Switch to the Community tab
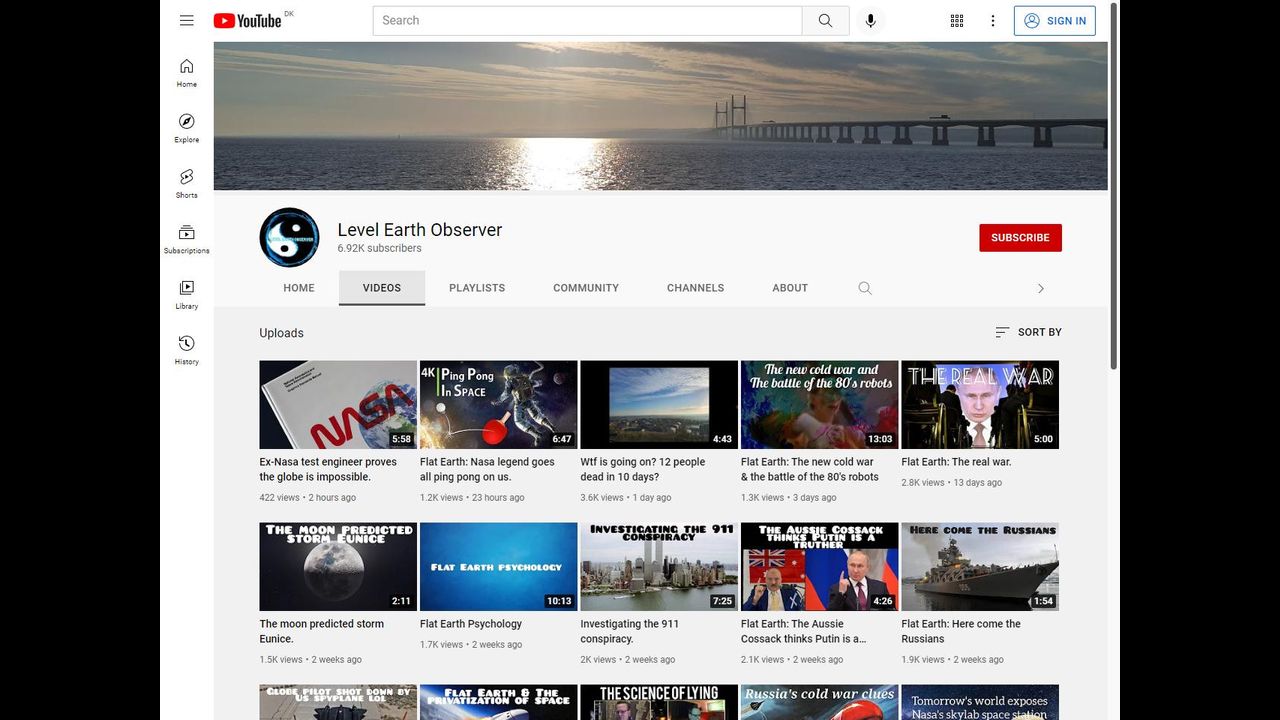The width and height of the screenshot is (1280, 720). pos(586,288)
